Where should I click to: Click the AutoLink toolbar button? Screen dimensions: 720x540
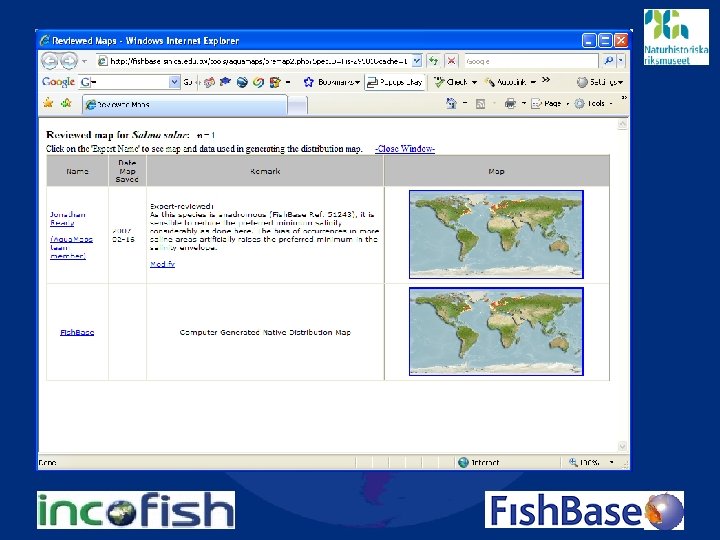[x=506, y=82]
